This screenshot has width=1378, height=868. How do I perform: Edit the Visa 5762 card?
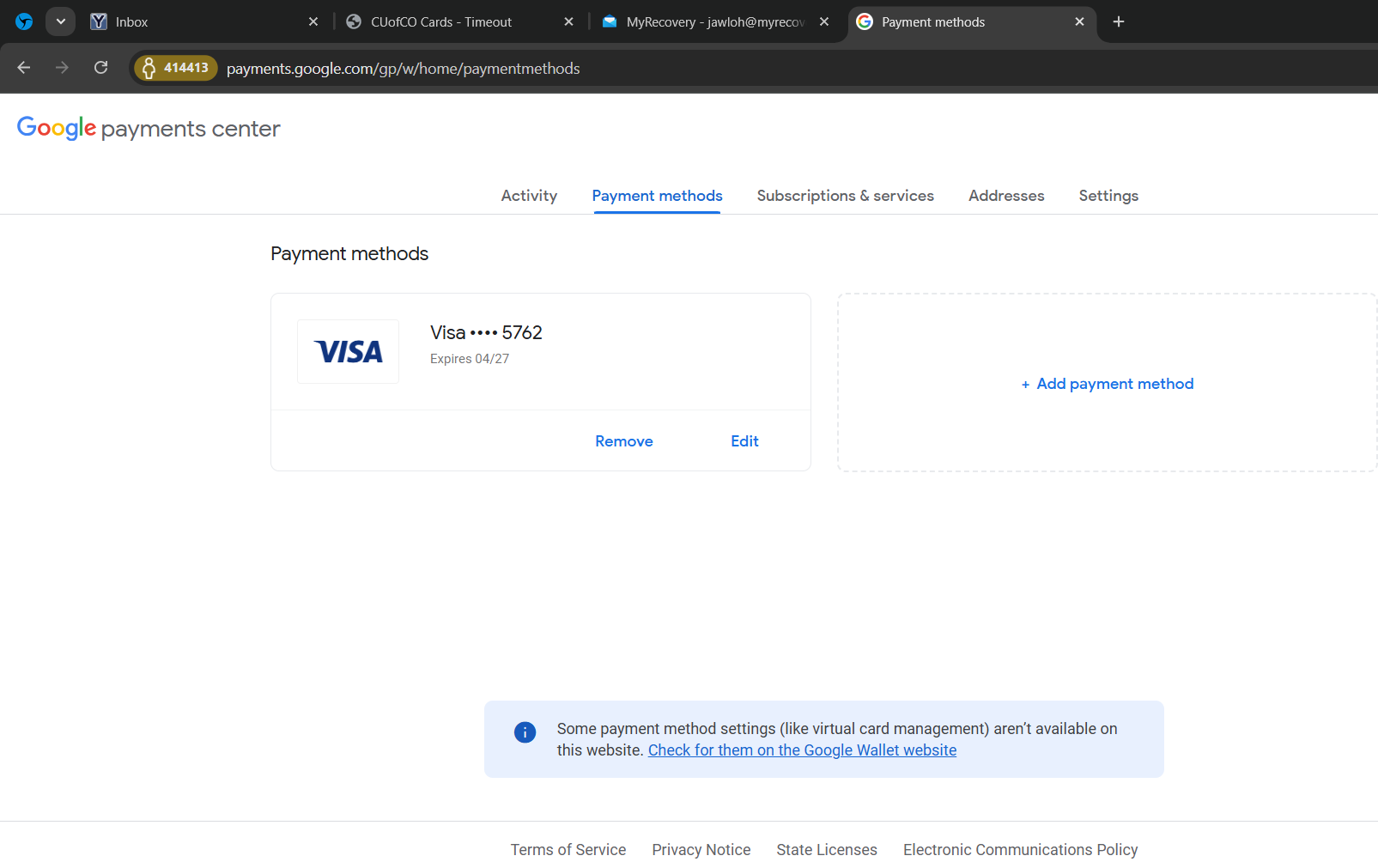click(744, 441)
